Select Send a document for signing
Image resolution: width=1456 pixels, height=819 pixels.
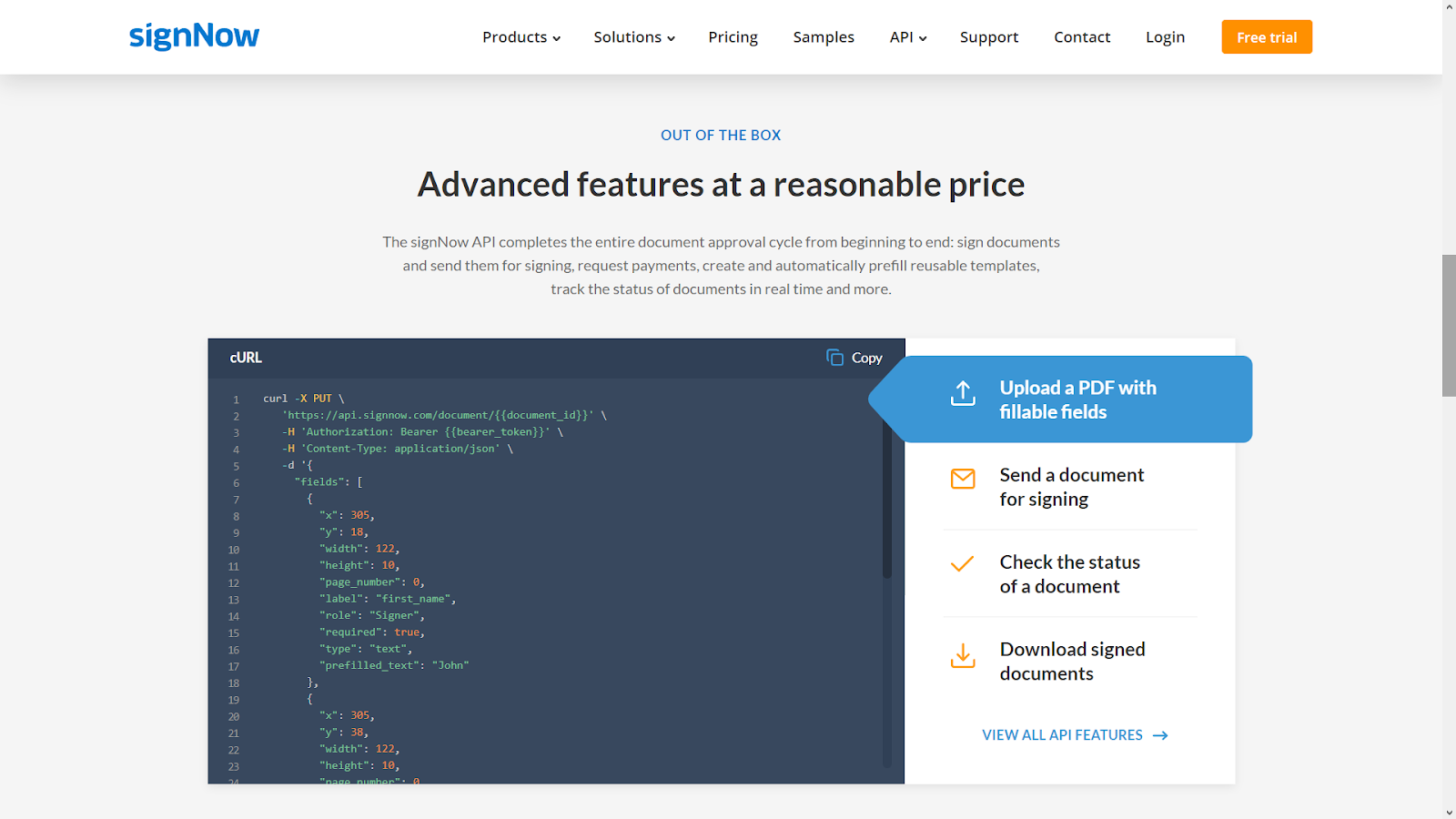pyautogui.click(x=1071, y=487)
